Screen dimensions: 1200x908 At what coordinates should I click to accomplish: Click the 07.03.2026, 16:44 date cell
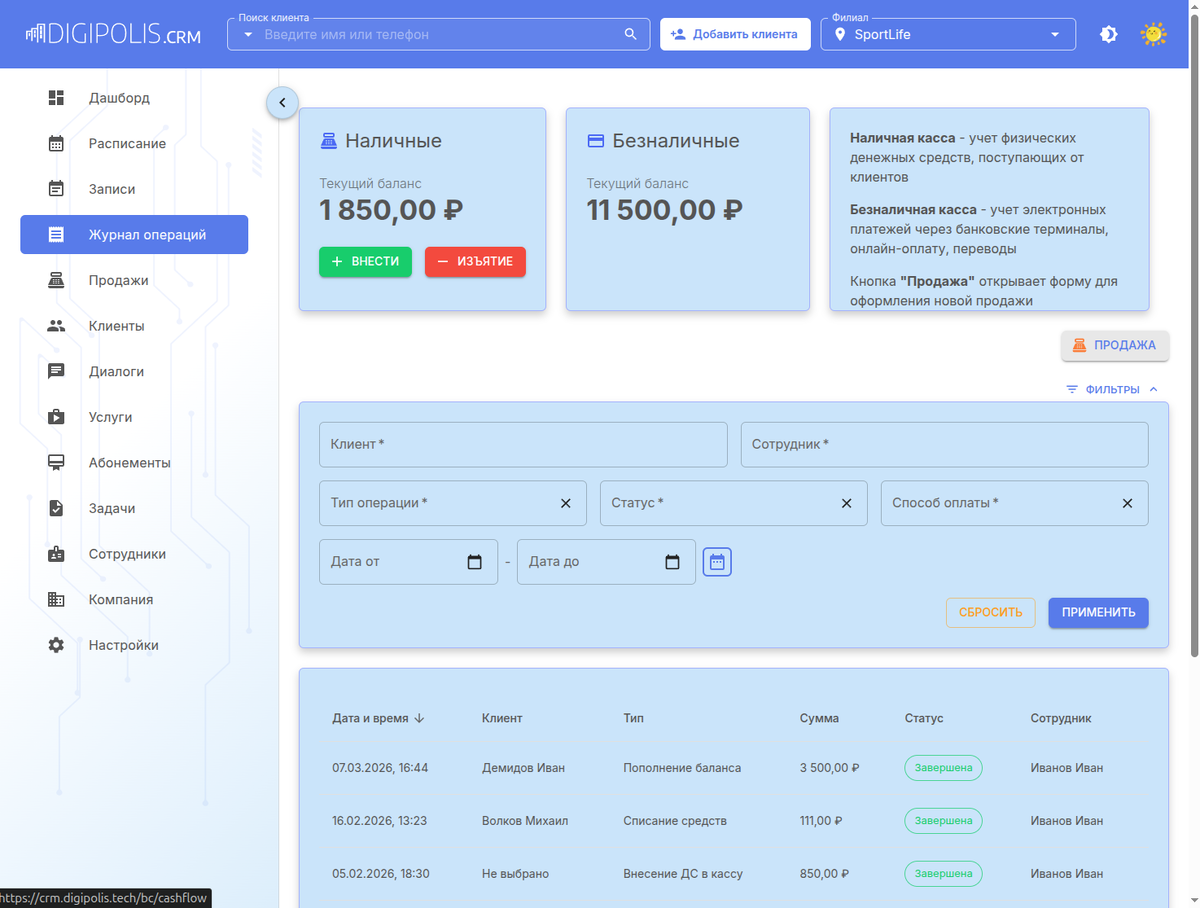point(380,768)
